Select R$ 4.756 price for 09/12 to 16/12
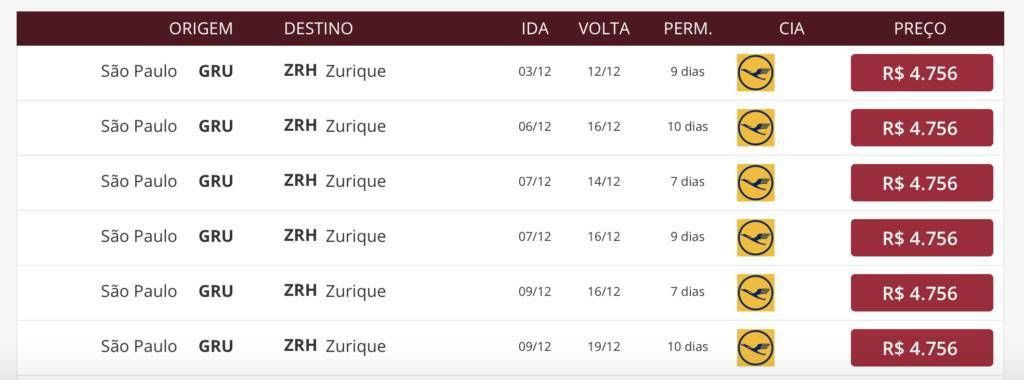This screenshot has height=380, width=1024. point(921,293)
